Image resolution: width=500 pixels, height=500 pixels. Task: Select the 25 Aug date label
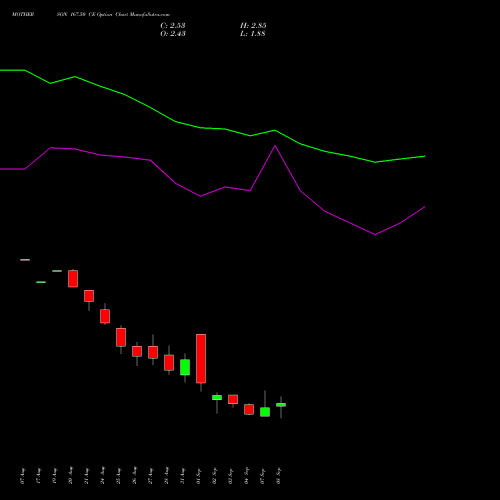click(118, 476)
